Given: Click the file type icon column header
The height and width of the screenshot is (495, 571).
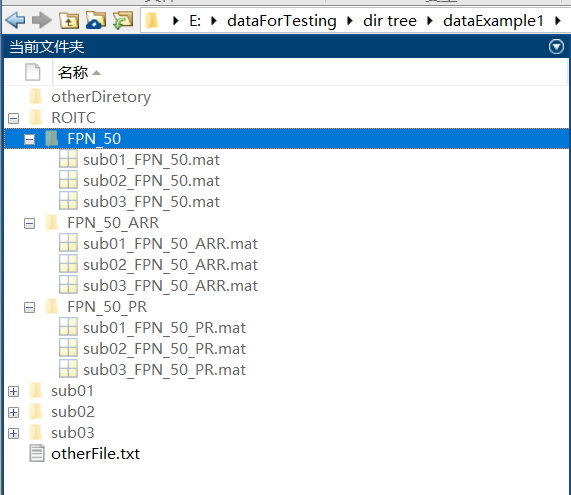Looking at the screenshot, I should [33, 72].
